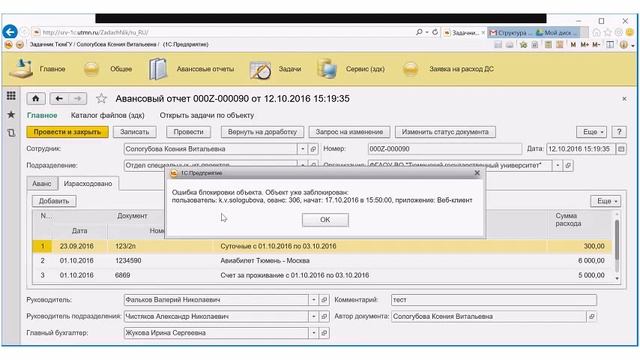
Task: Open Каталог файлов (эдк) link
Action: click(x=107, y=116)
